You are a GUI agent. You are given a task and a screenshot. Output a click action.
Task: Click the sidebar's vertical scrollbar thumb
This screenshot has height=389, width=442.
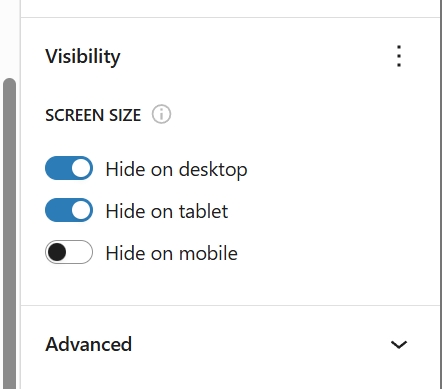[9, 233]
